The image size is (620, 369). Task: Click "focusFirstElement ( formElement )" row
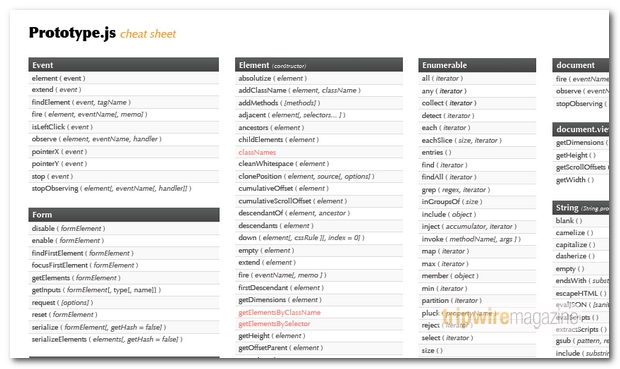[x=124, y=265]
